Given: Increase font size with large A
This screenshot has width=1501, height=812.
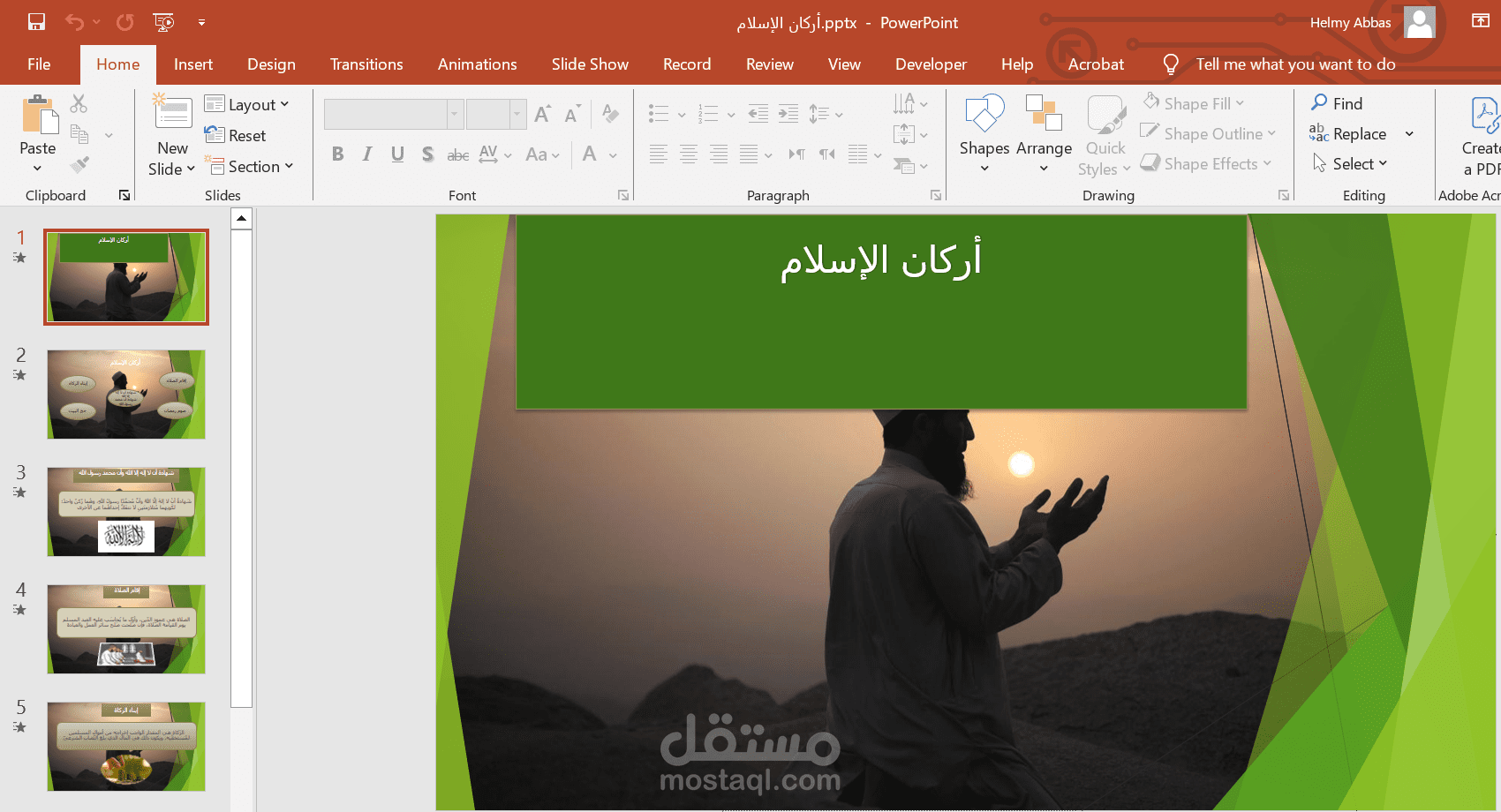Looking at the screenshot, I should click(543, 114).
